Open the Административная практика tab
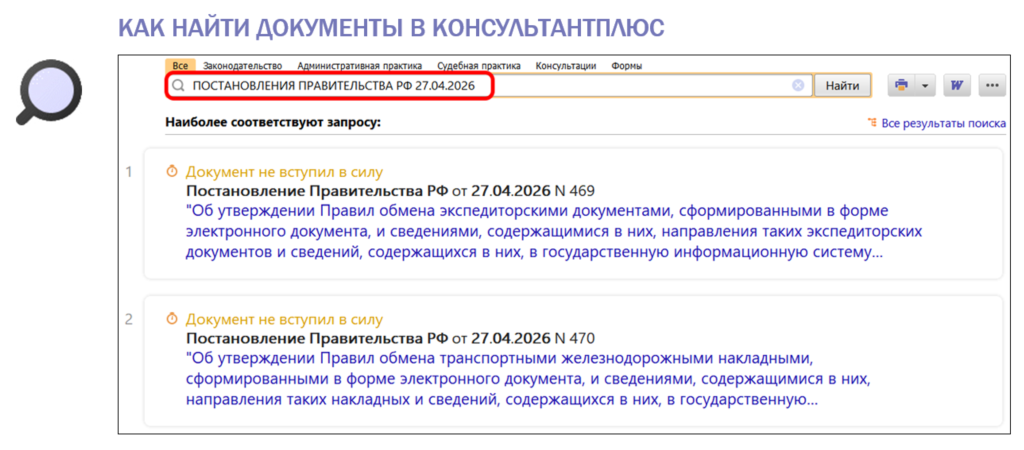The width and height of the screenshot is (1024, 450). click(x=360, y=65)
